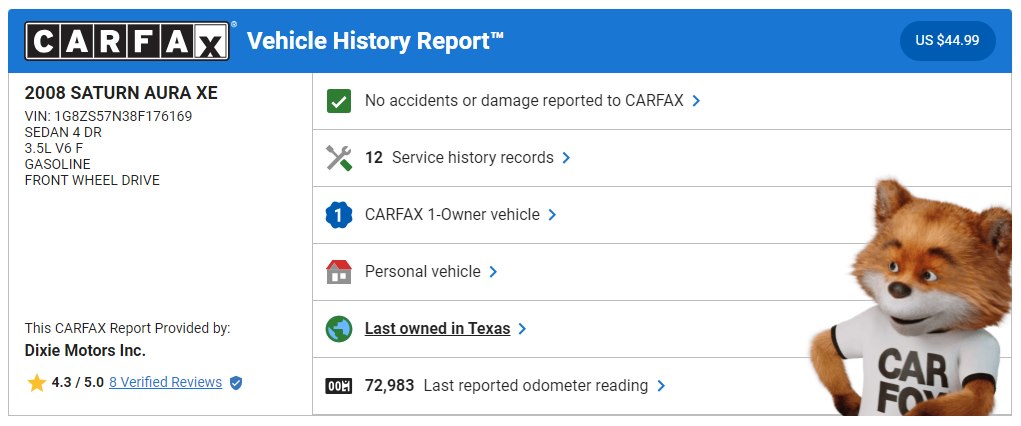Click the yellow rating star icon

[36, 382]
